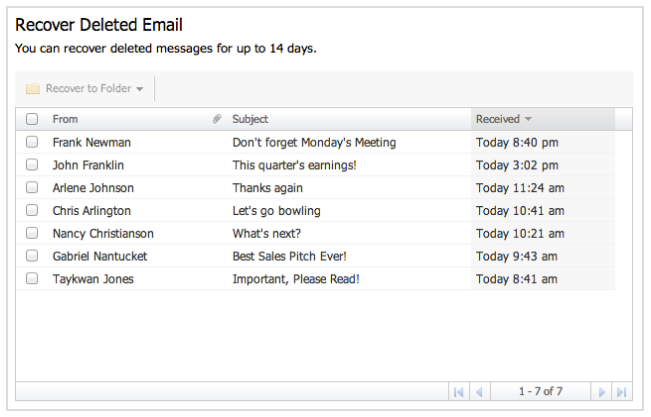This screenshot has width=651, height=417.
Task: Check the Nancy Christianson email checkbox
Action: [x=32, y=233]
